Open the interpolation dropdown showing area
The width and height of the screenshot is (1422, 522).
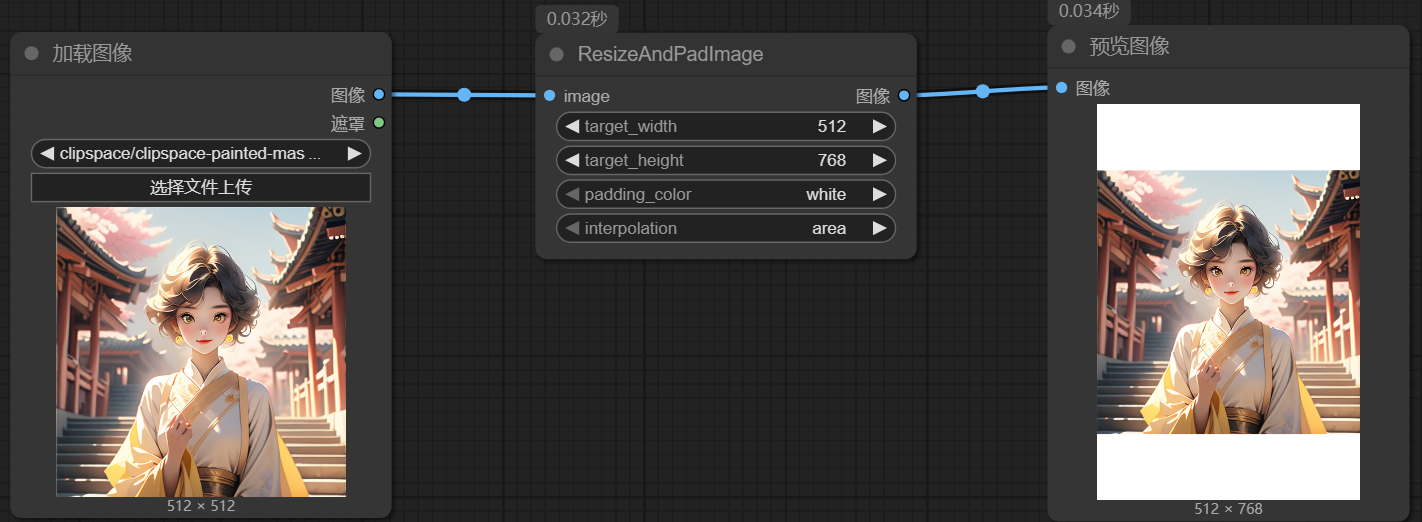coord(725,228)
